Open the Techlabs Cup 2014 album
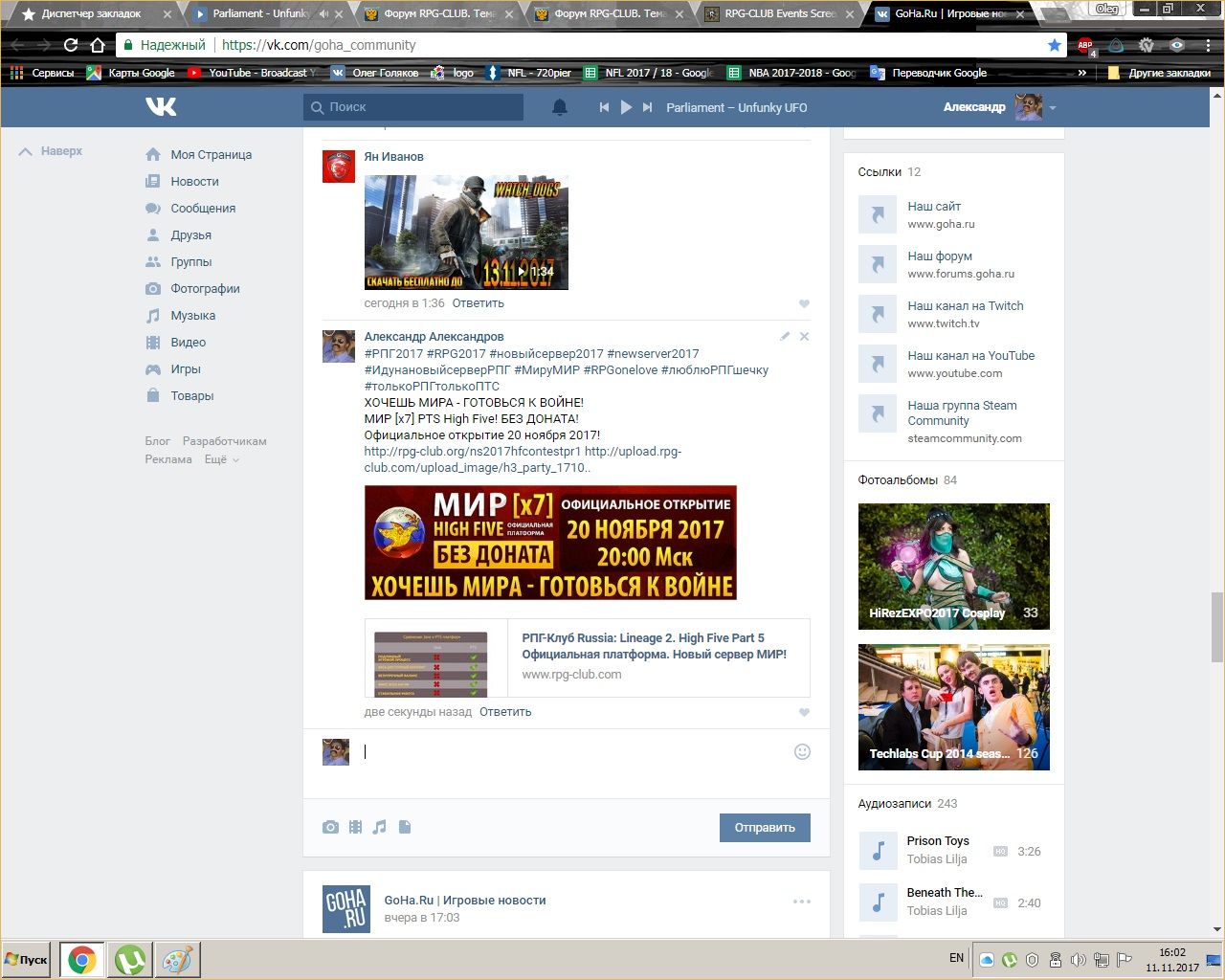The image size is (1225, 980). (954, 707)
